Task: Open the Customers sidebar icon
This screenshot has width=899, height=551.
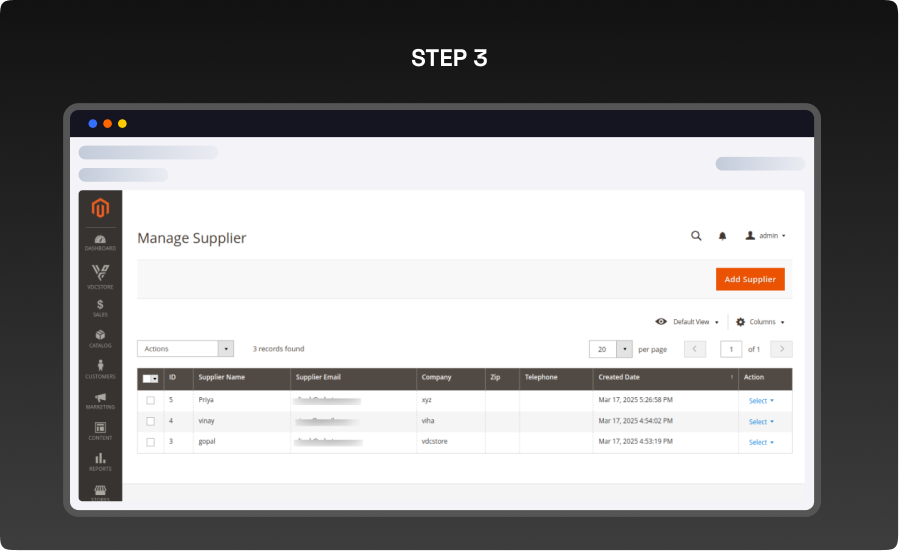Action: tap(100, 369)
